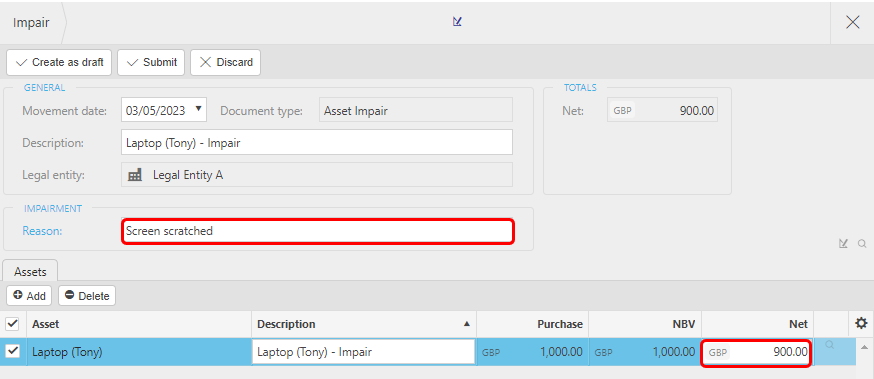Submit the impairment document
Image resolution: width=874 pixels, height=379 pixels.
(x=151, y=62)
